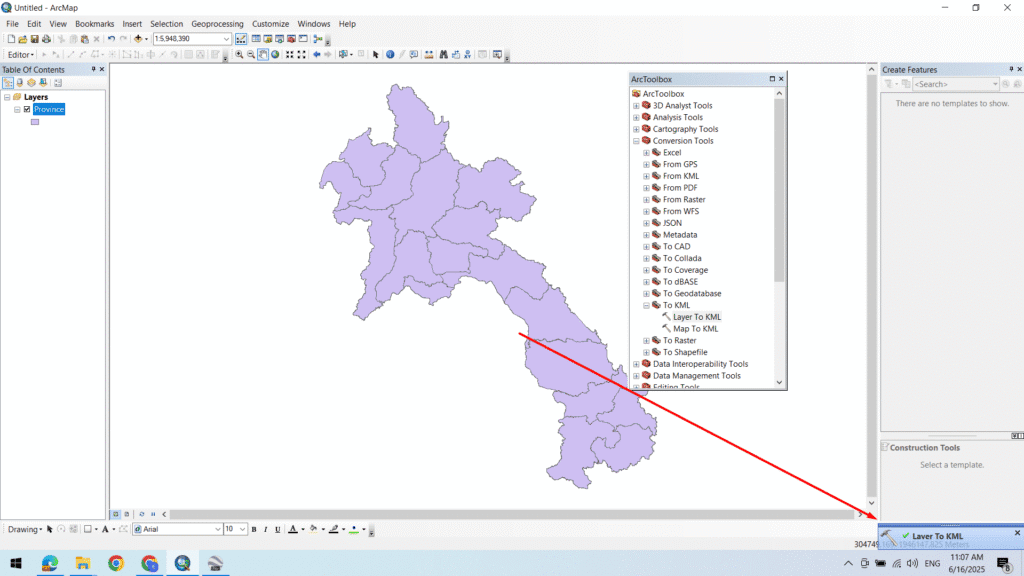The image size is (1024, 576).
Task: Switch to Data View
Action: 116,514
